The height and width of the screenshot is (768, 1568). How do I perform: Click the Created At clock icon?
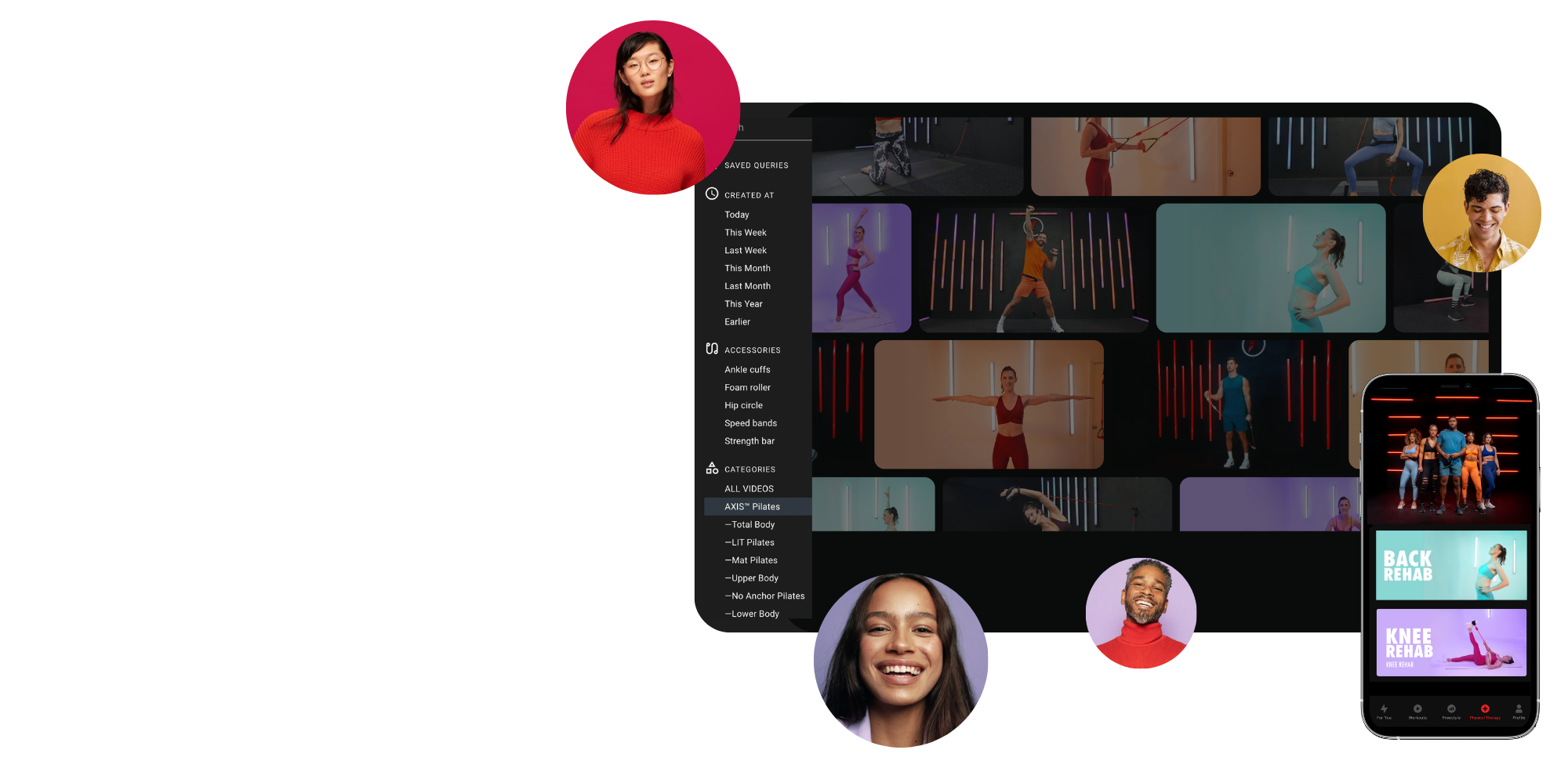pos(712,194)
